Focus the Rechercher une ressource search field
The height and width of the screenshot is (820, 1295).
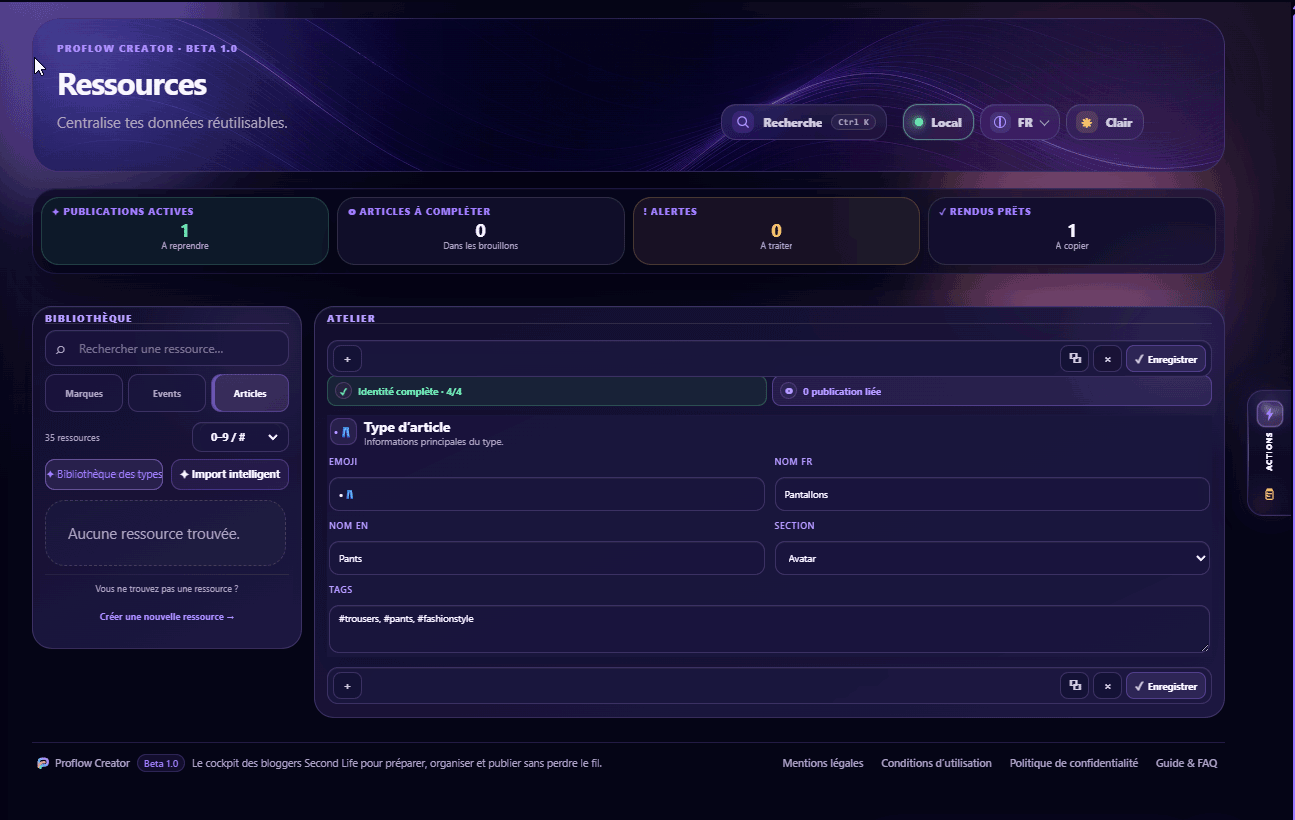click(x=167, y=349)
